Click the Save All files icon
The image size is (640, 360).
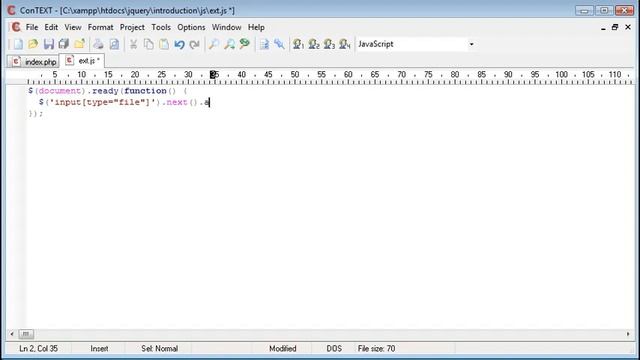tap(64, 44)
